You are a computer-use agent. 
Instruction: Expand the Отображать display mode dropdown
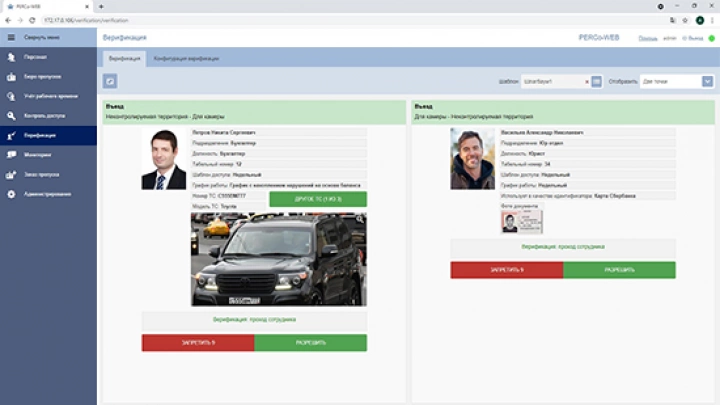point(707,81)
